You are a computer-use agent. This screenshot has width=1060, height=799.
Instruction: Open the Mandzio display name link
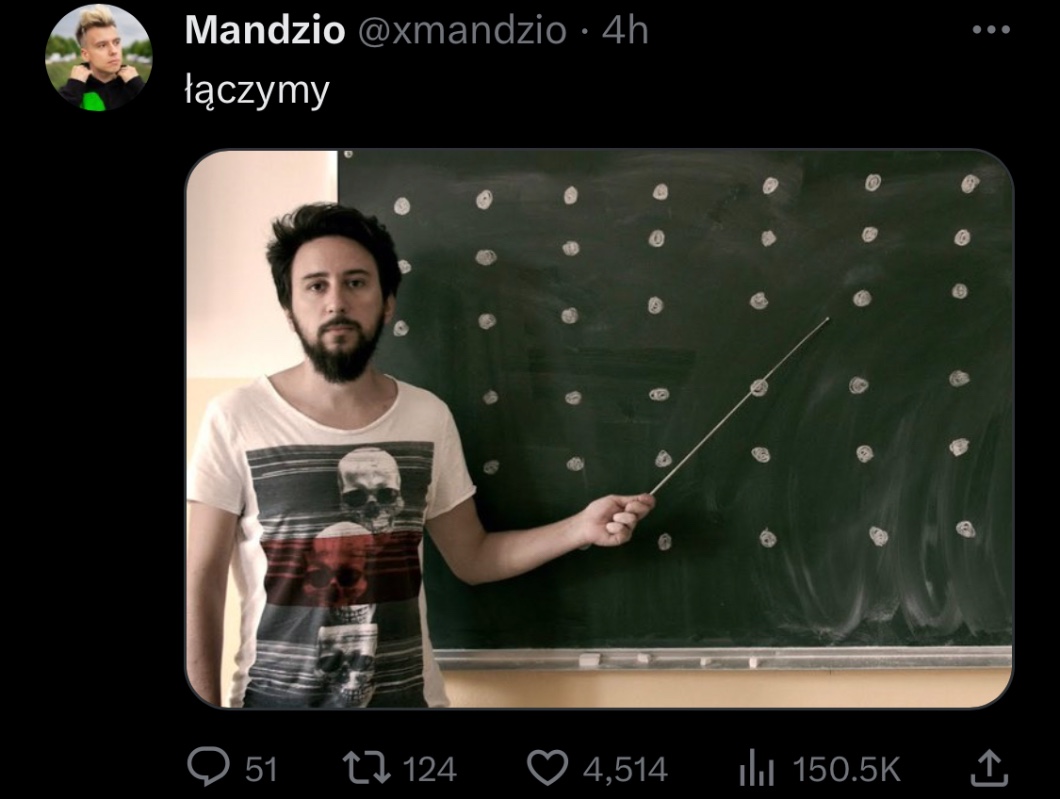(264, 31)
